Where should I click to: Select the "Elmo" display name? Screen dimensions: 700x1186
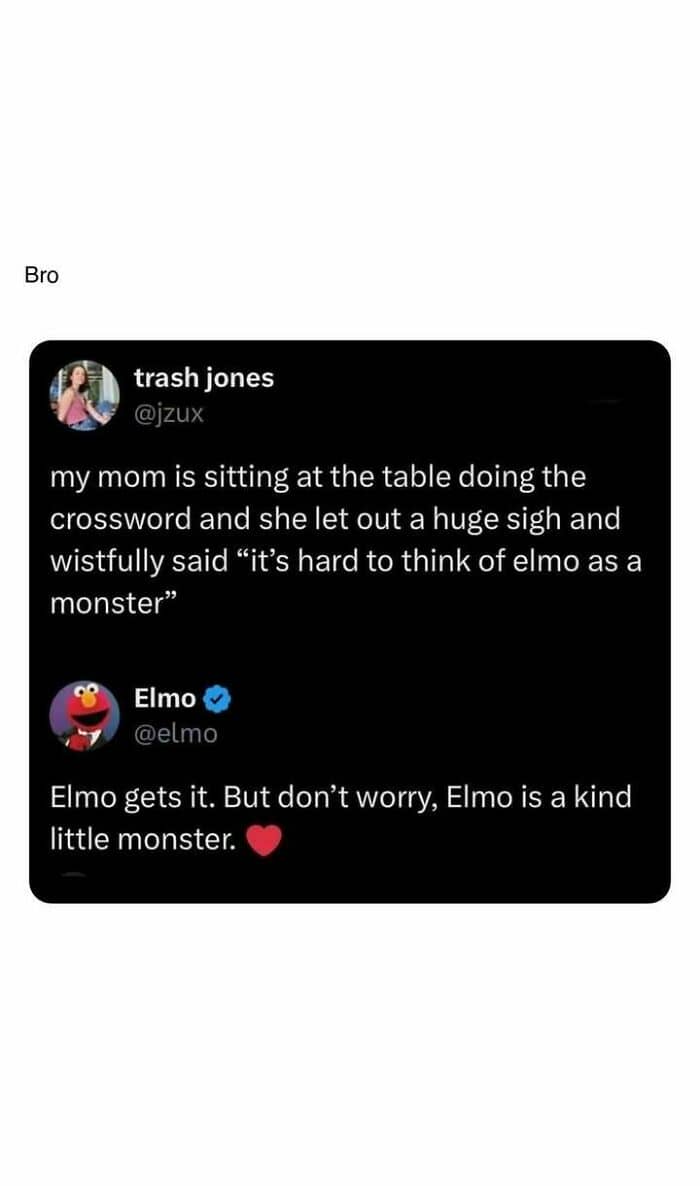coord(165,698)
